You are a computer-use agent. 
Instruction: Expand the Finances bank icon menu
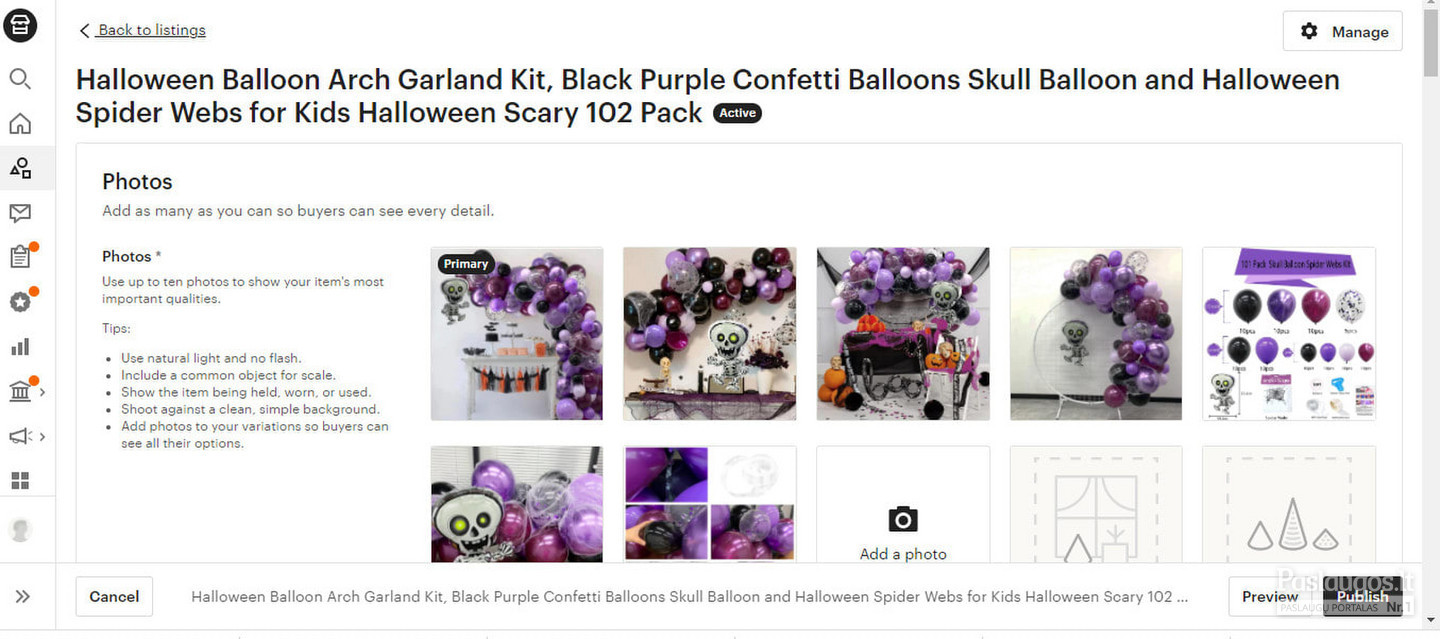[25, 391]
